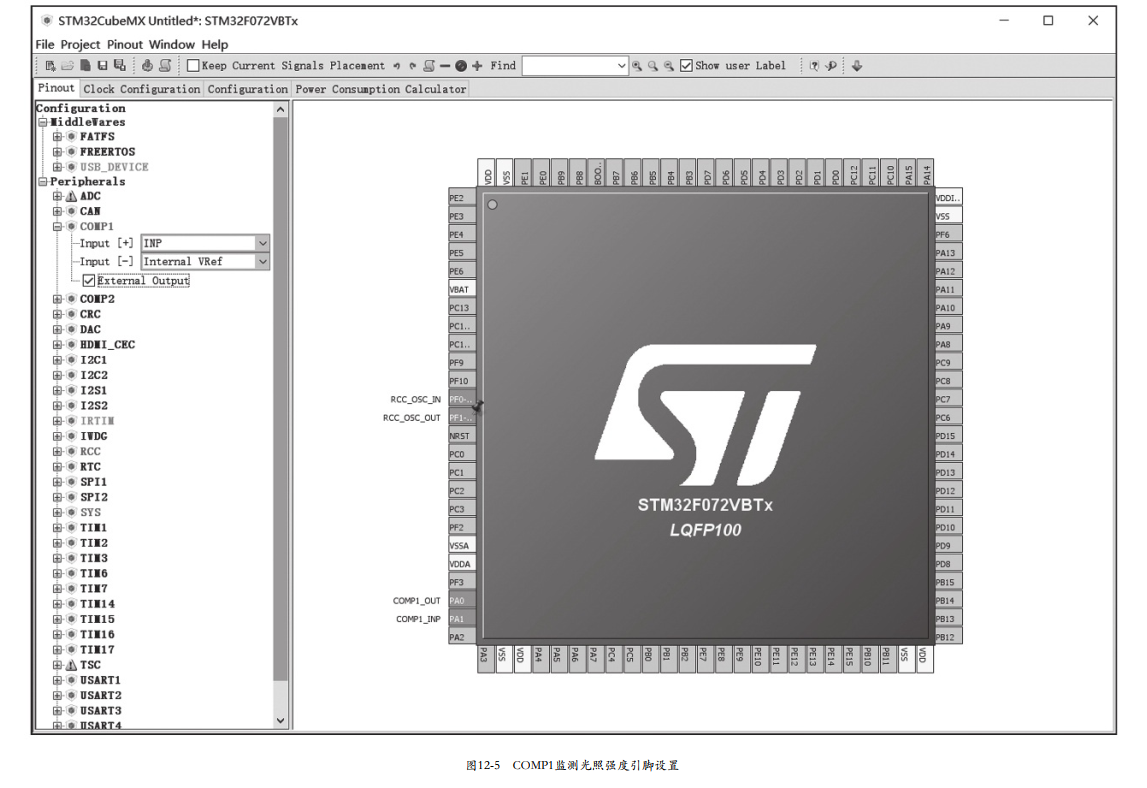Expand the ADC peripheral node
Screen dimensions: 1147x788
tap(58, 196)
